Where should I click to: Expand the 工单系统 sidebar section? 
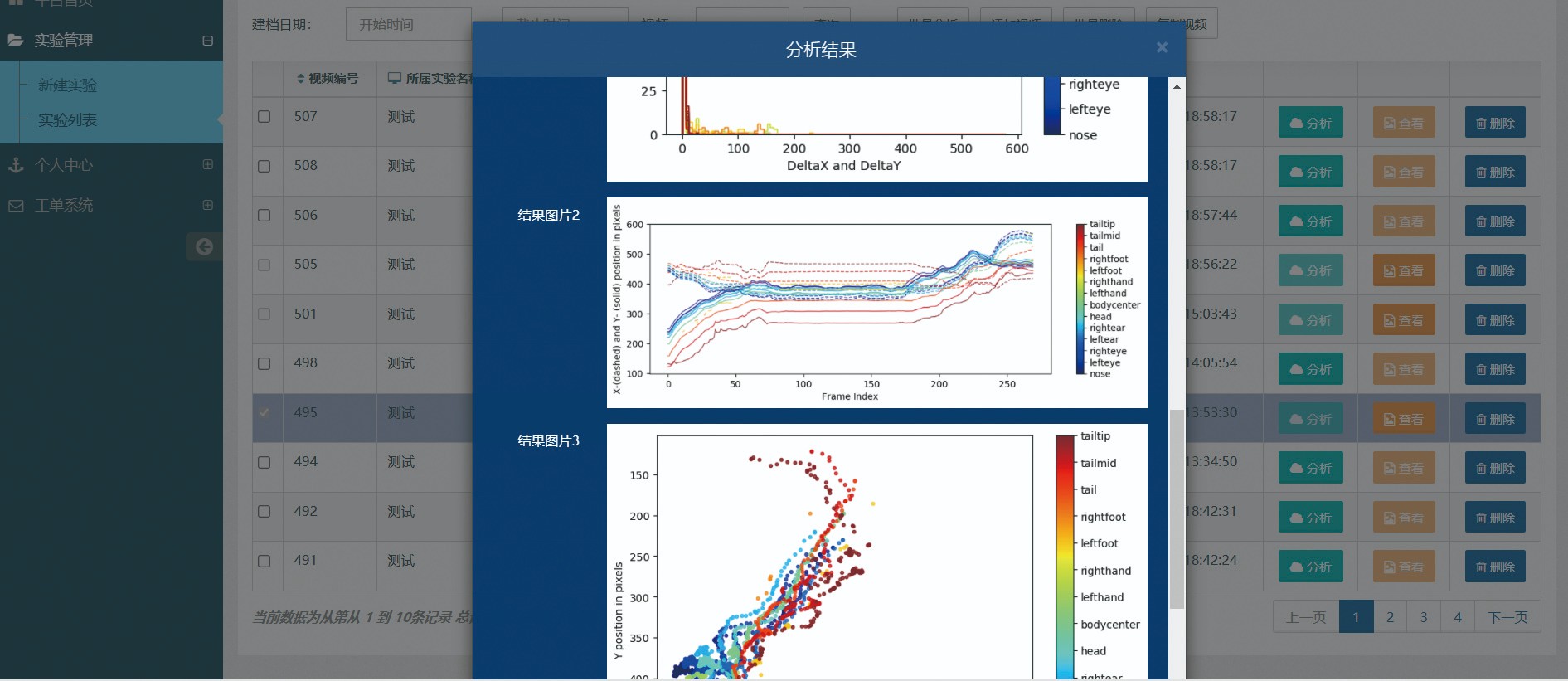[x=207, y=205]
